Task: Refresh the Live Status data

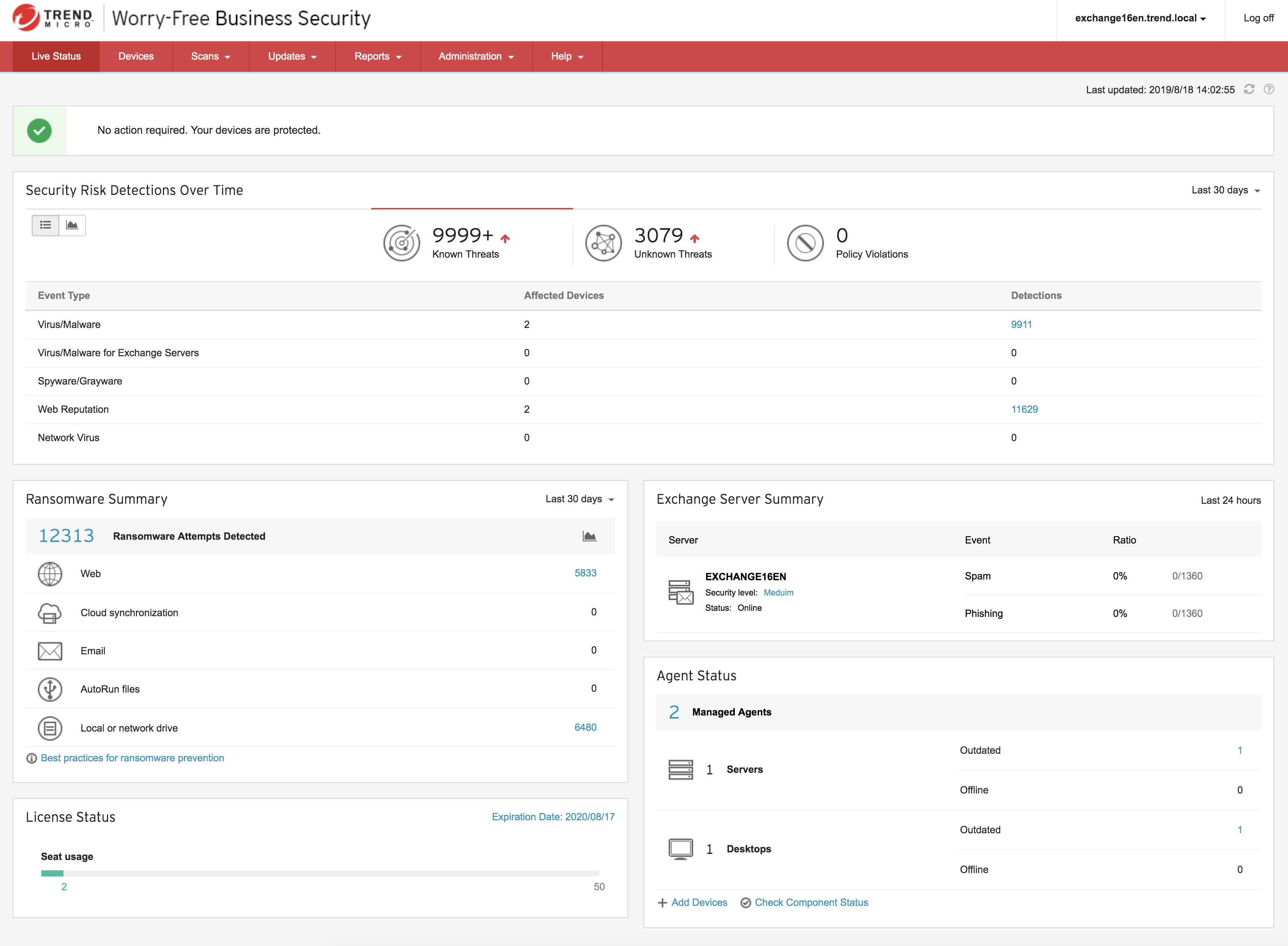Action: (1249, 89)
